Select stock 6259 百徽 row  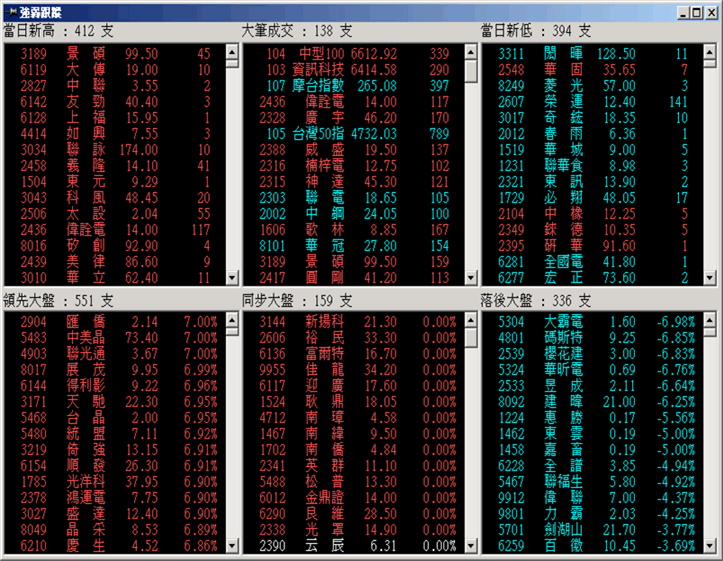pyautogui.click(x=593, y=546)
